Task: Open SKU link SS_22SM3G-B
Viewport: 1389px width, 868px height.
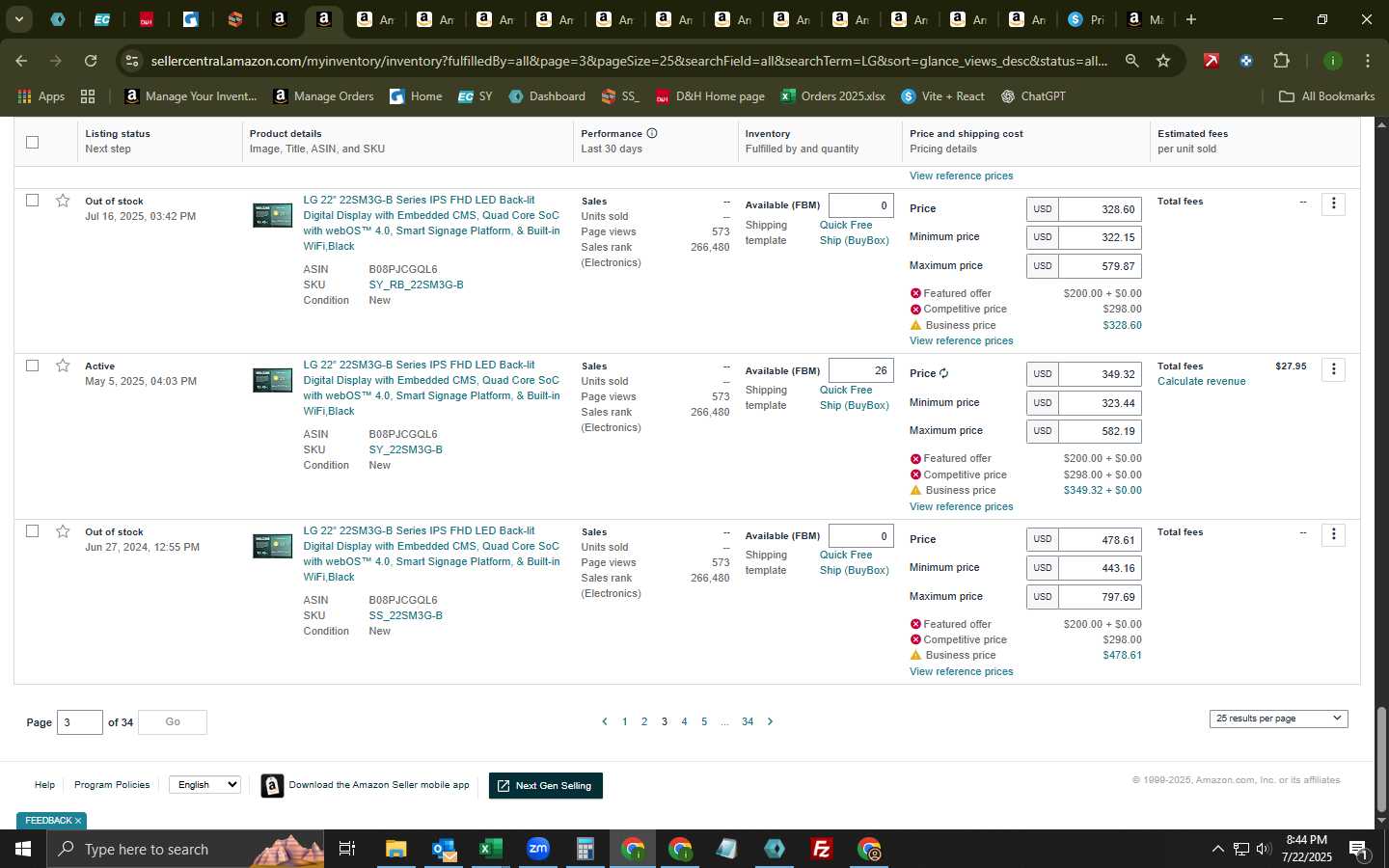Action: pos(405,615)
